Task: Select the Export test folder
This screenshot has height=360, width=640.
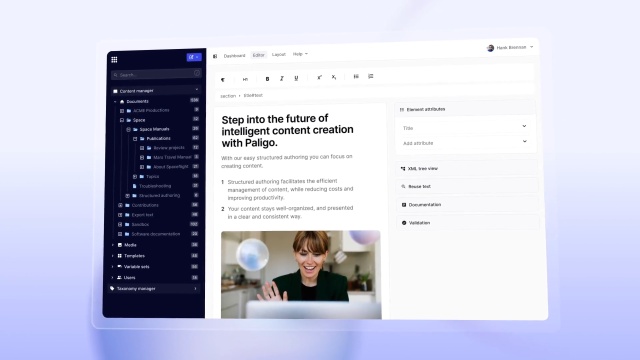Action: pos(142,215)
